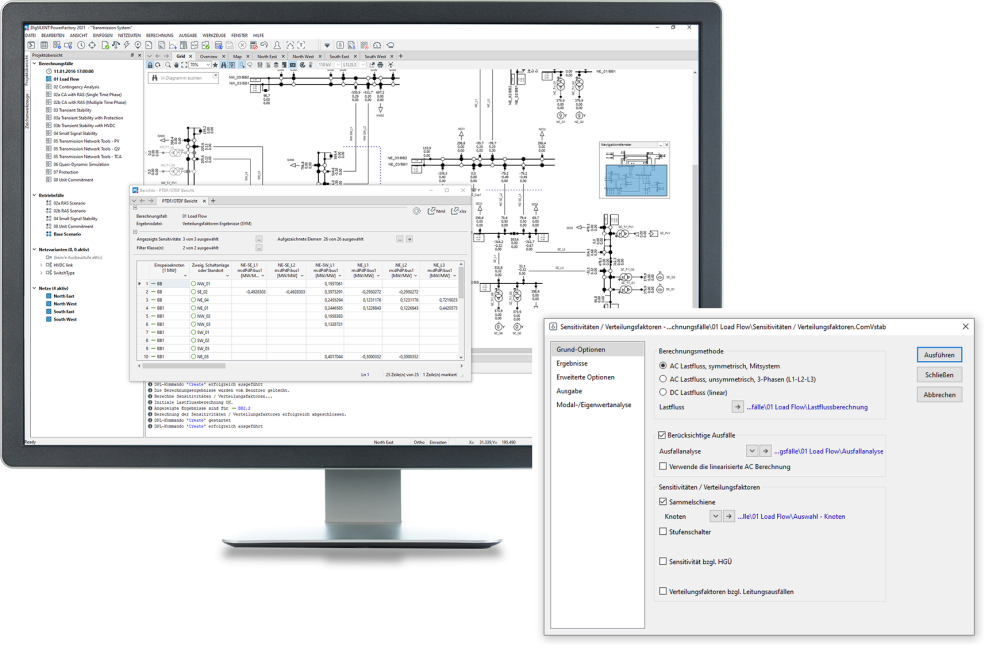Enable Verwende die linearisierte AC Berechnung
Image resolution: width=1000 pixels, height=664 pixels.
tap(663, 466)
